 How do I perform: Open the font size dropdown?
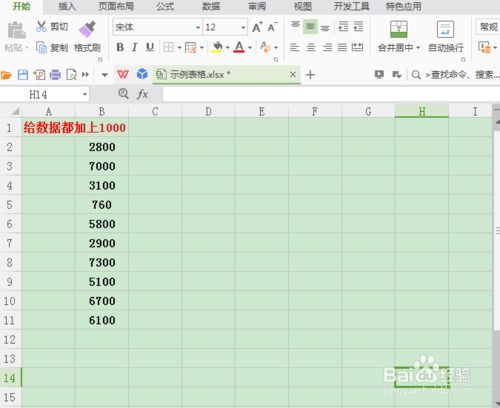pos(243,27)
